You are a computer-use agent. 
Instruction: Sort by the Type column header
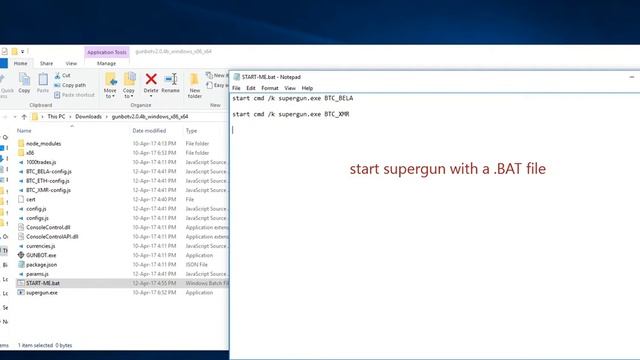pos(191,131)
